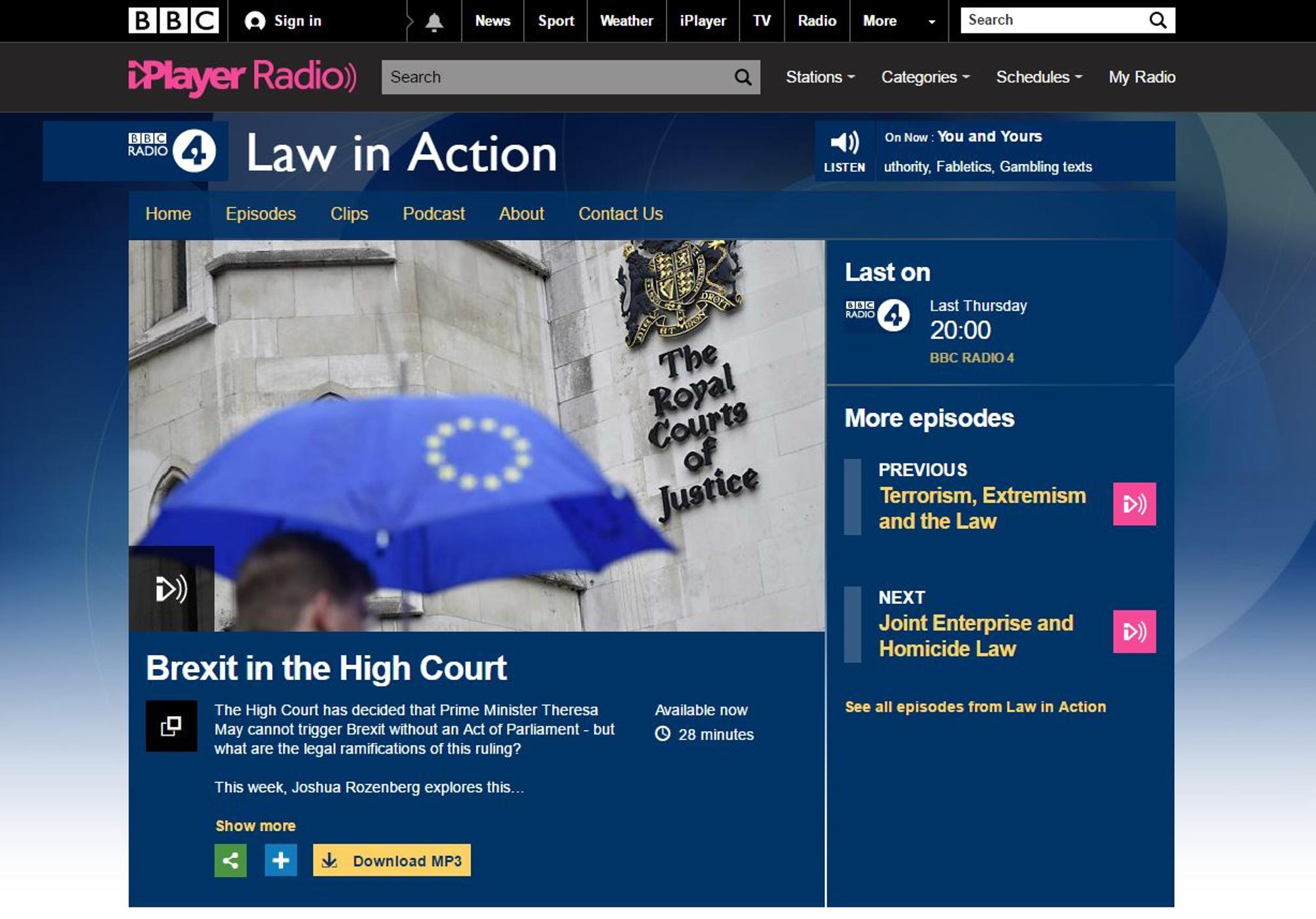Play the episode via image play icon

(x=171, y=588)
